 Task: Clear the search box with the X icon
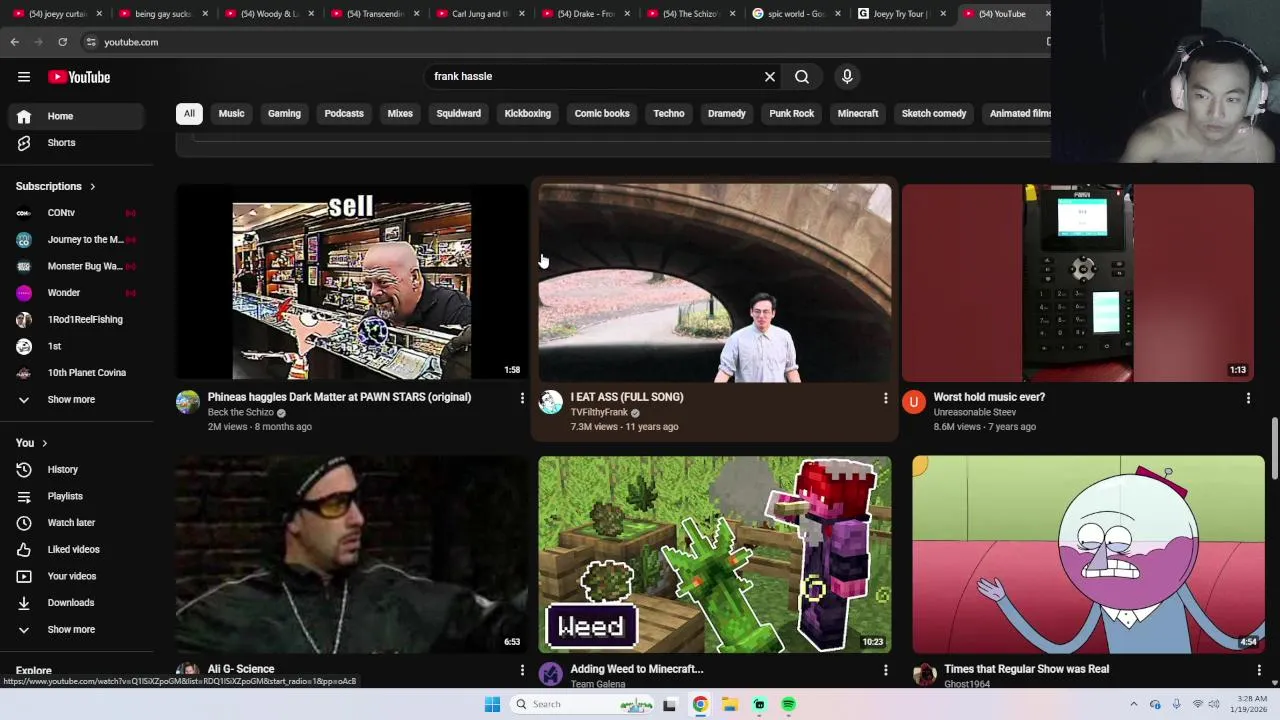[x=770, y=76]
